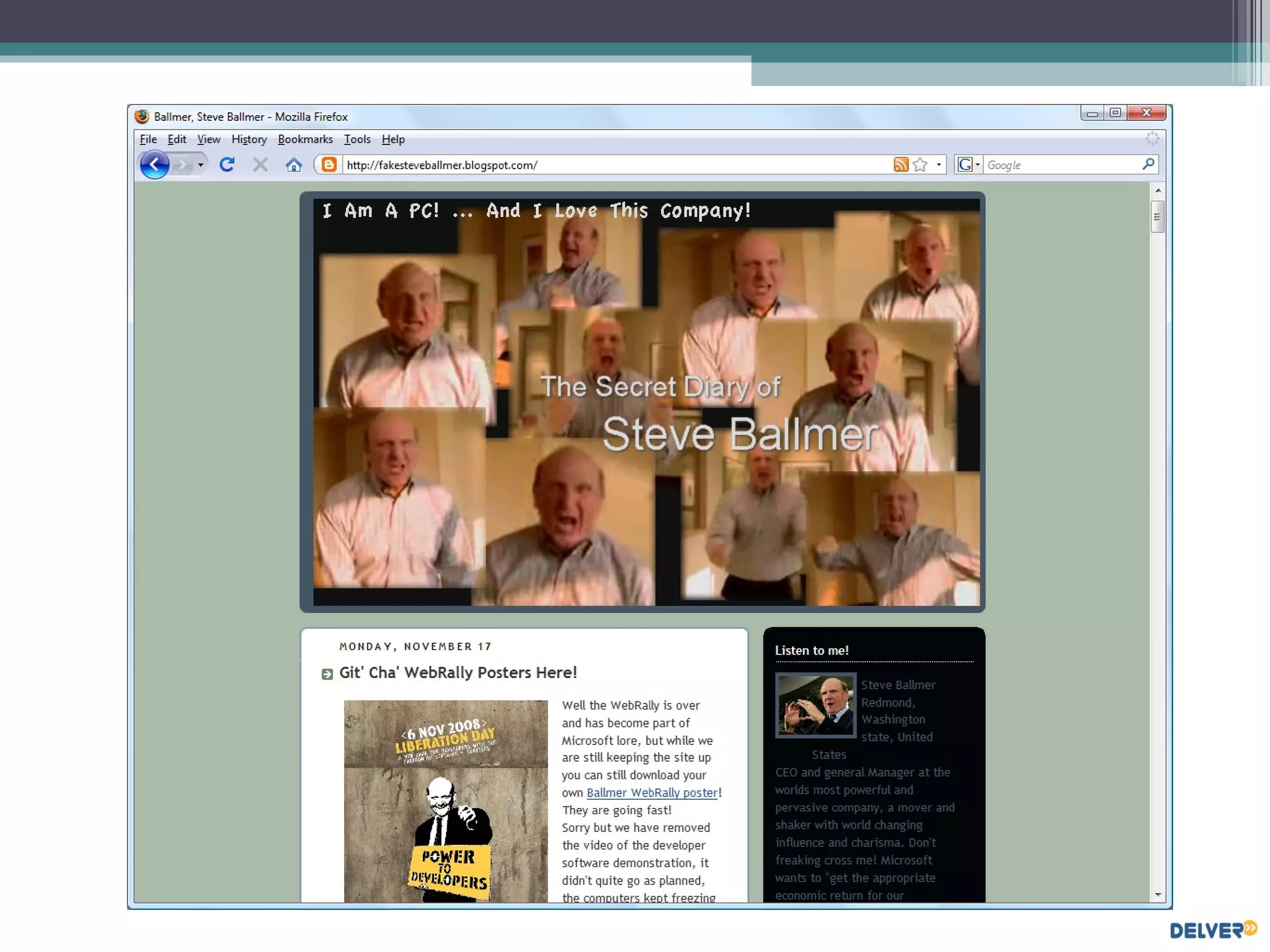Click the Blogger site favicon

[x=329, y=165]
